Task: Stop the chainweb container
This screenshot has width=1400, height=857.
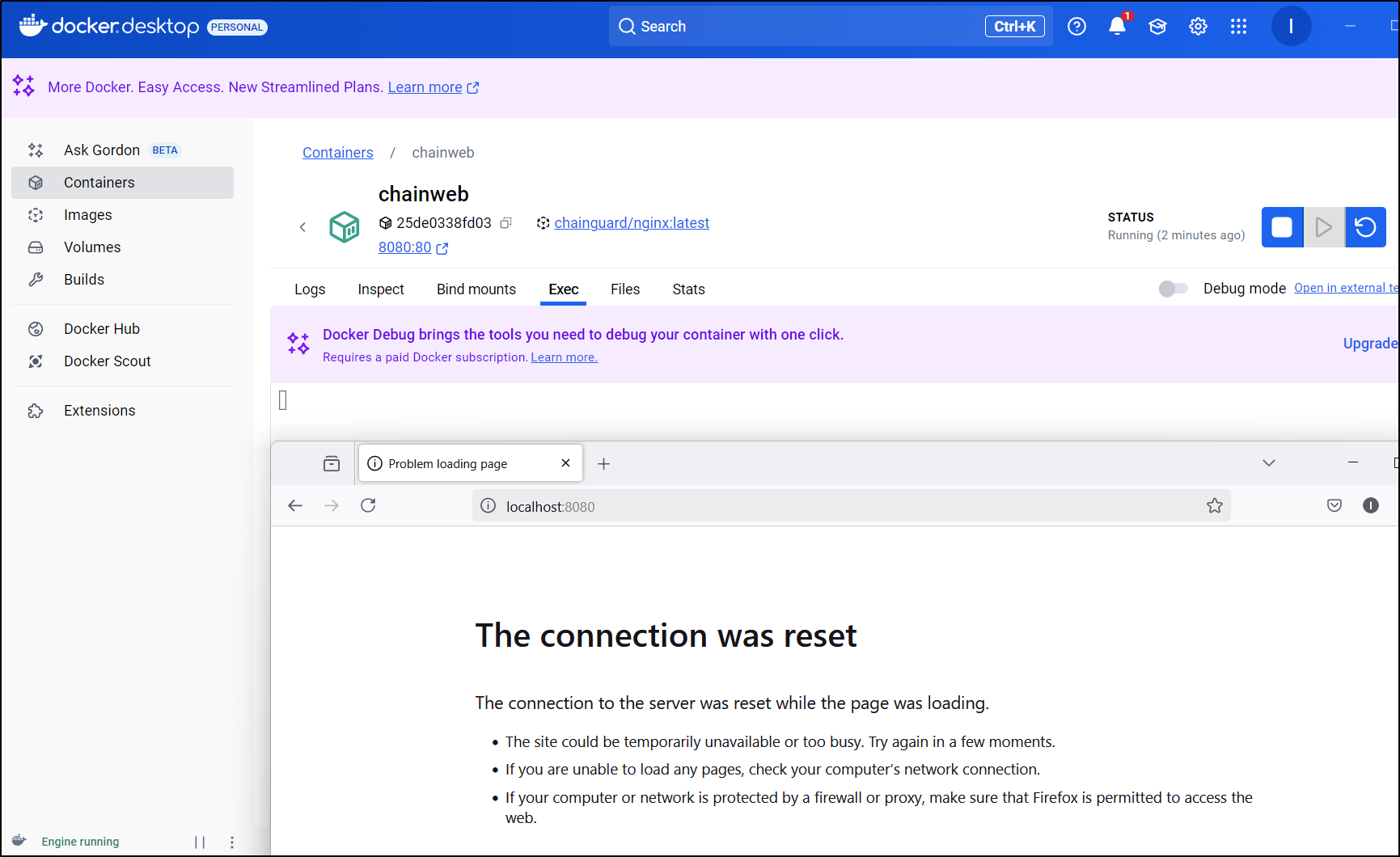Action: [1282, 227]
